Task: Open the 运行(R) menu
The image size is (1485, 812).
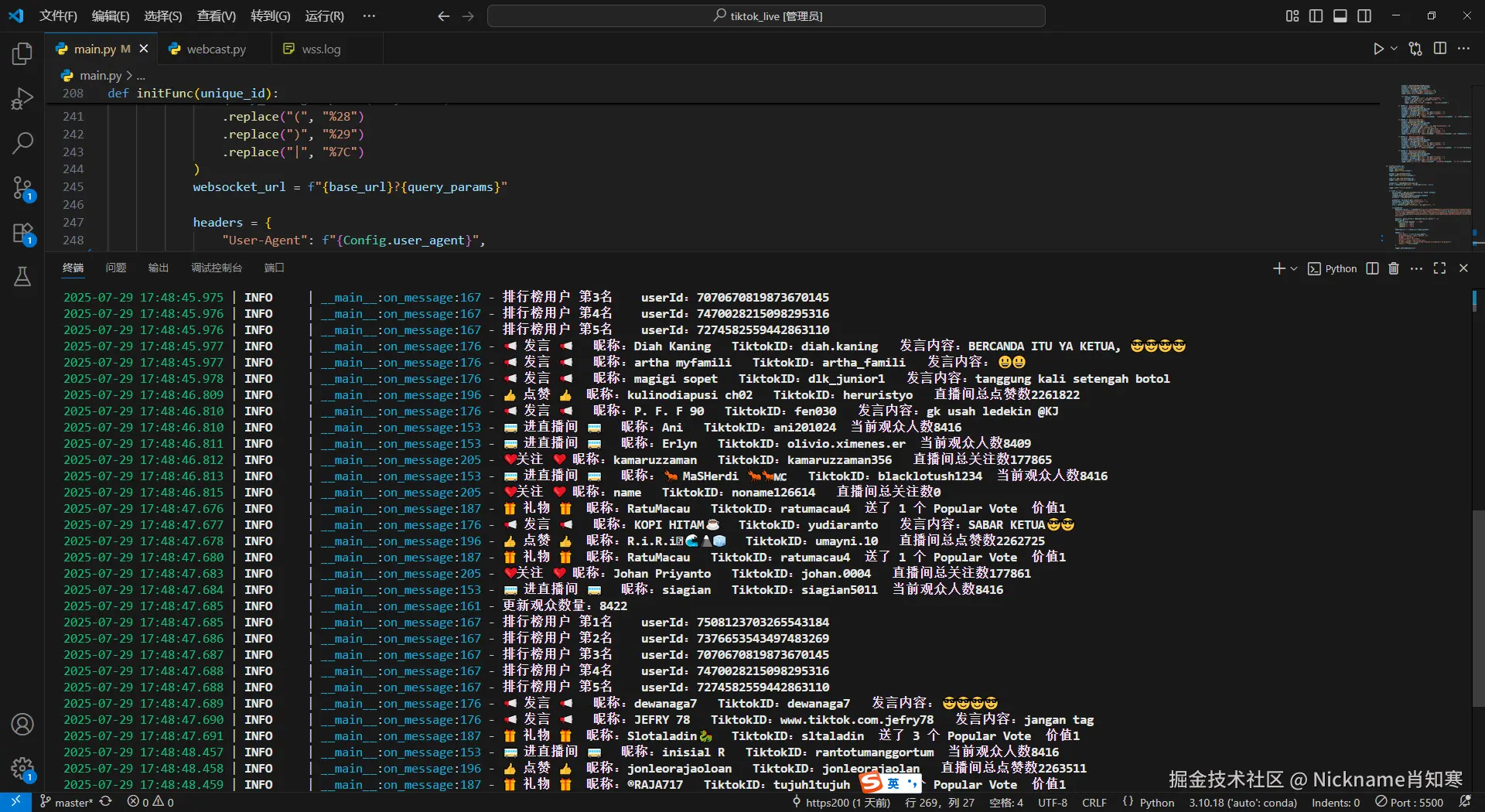Action: (x=324, y=16)
